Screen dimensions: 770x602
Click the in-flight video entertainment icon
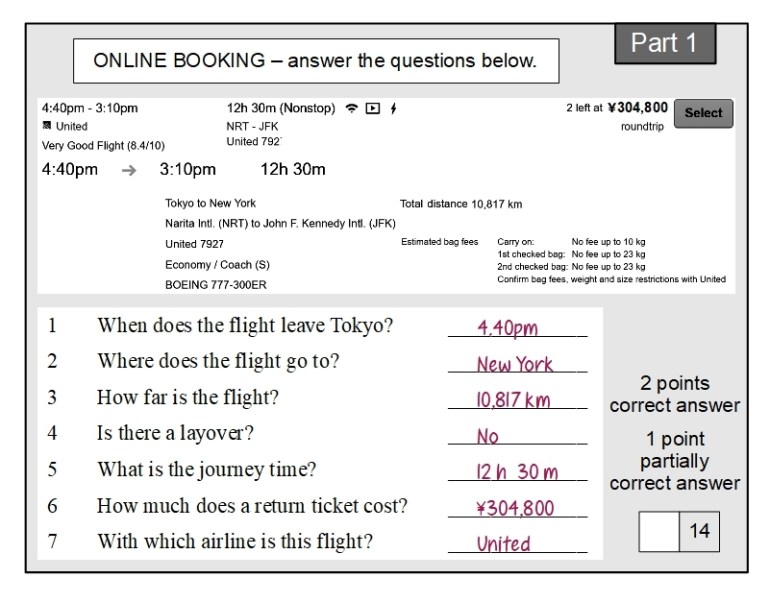click(372, 108)
